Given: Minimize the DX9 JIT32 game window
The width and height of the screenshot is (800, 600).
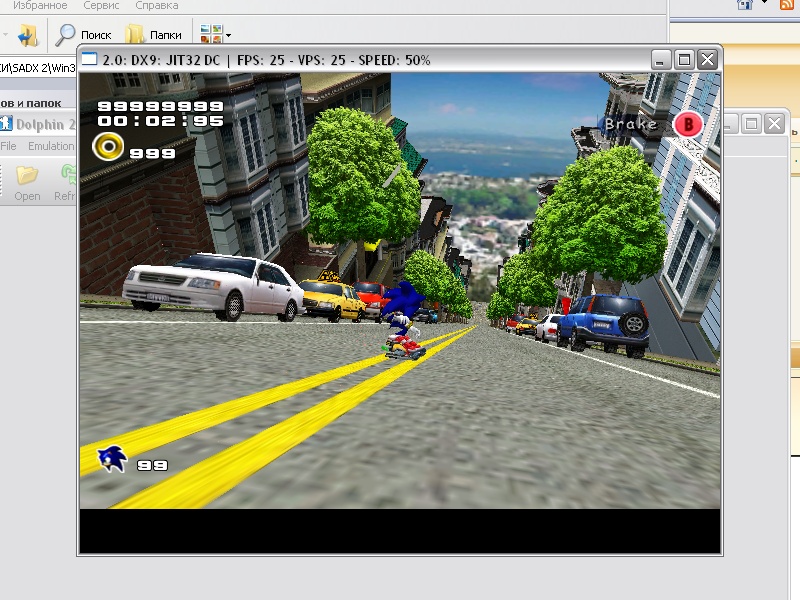Looking at the screenshot, I should coord(662,60).
